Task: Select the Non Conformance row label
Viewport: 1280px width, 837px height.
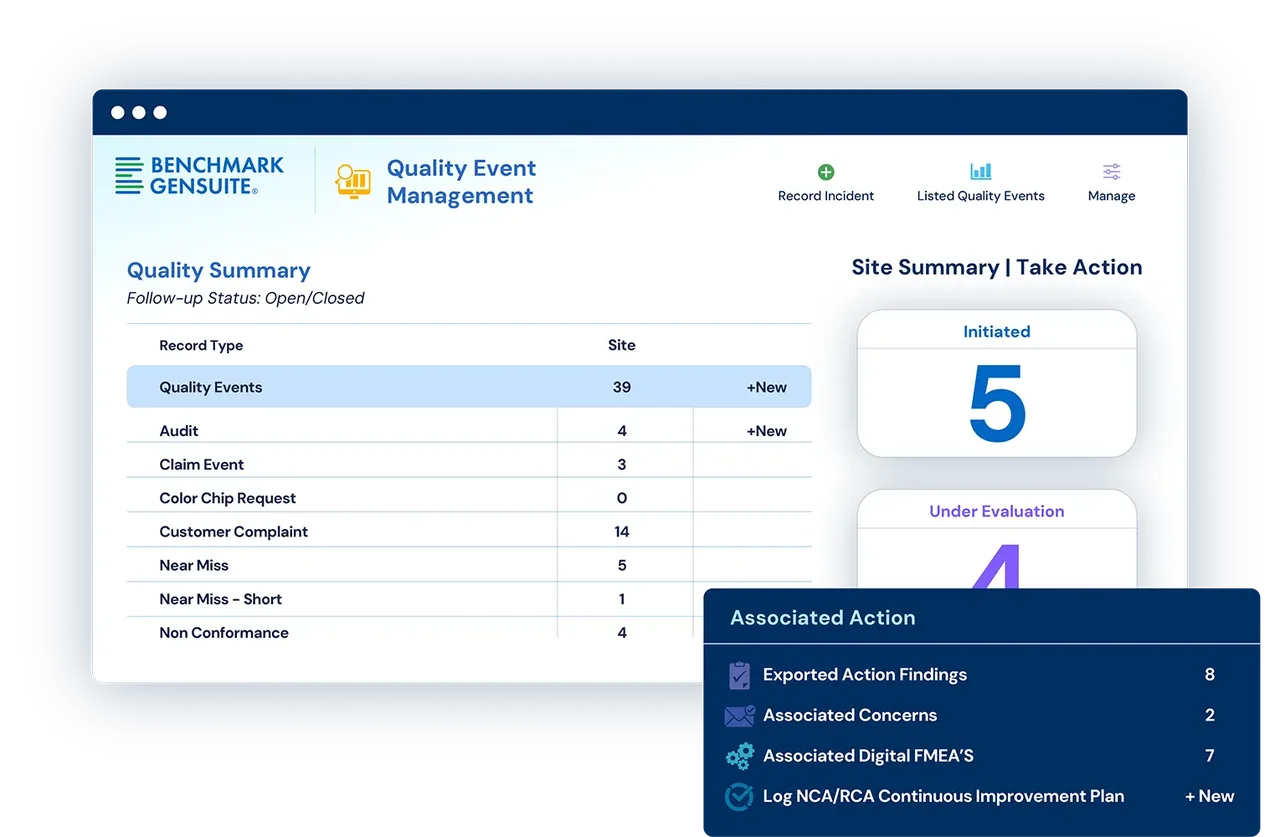Action: tap(224, 633)
